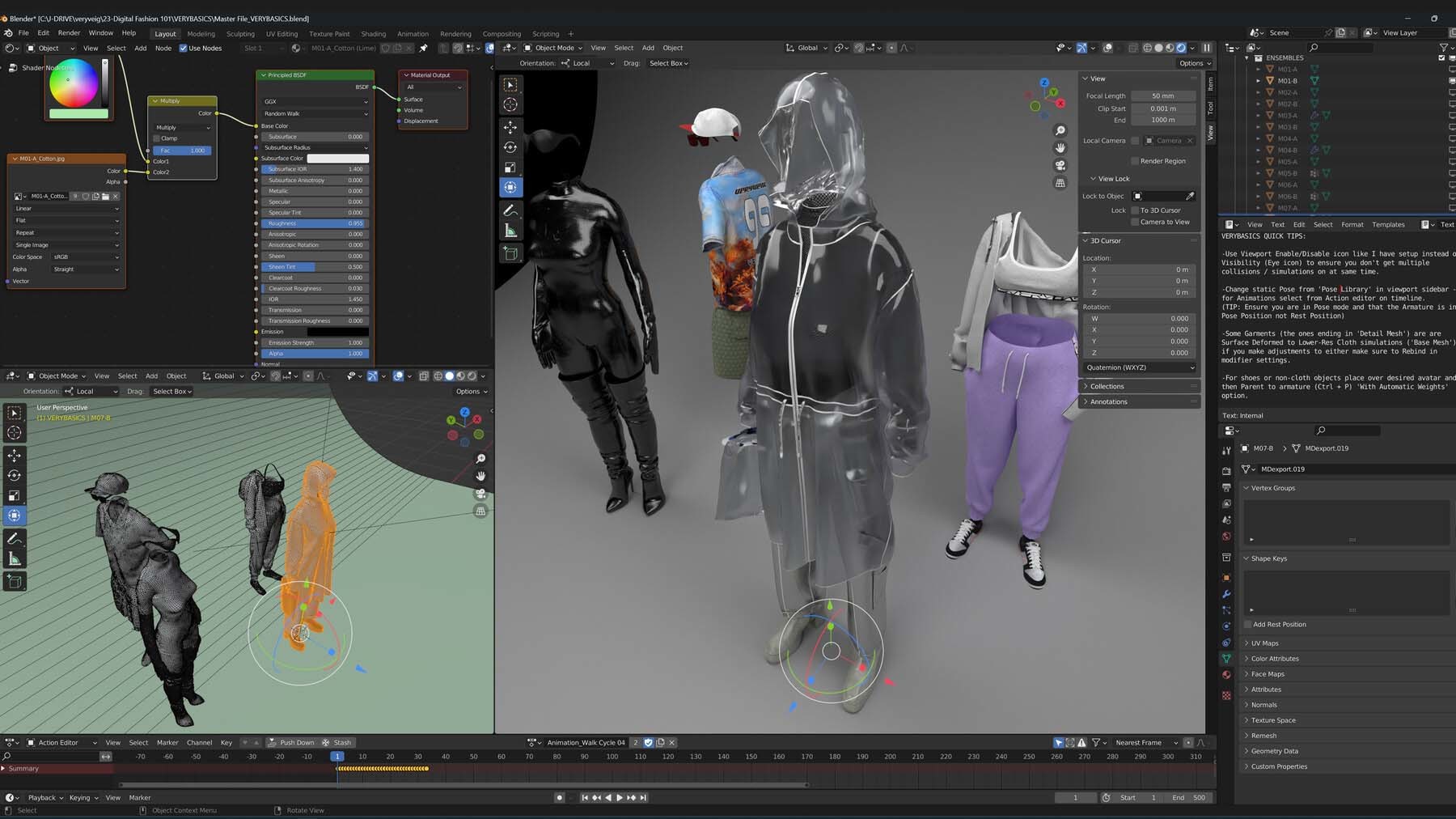
Task: Open the Quaternion (WXYZ) rotation mode dropdown
Action: tap(1139, 367)
